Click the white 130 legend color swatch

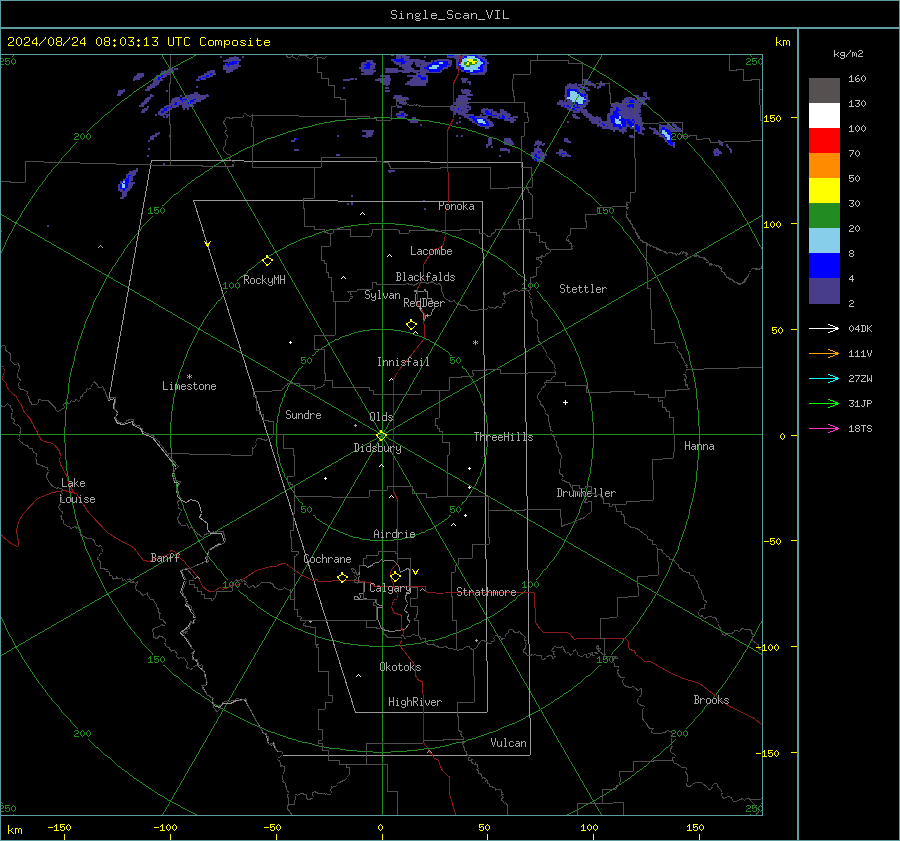click(x=824, y=116)
